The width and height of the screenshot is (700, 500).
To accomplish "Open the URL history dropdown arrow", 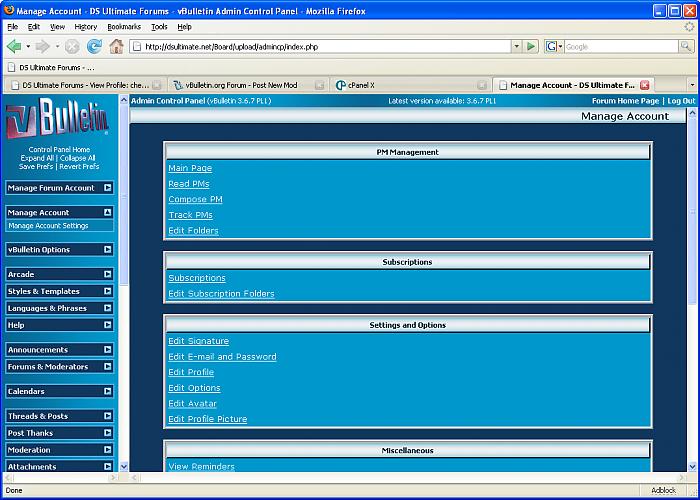I will click(x=517, y=46).
